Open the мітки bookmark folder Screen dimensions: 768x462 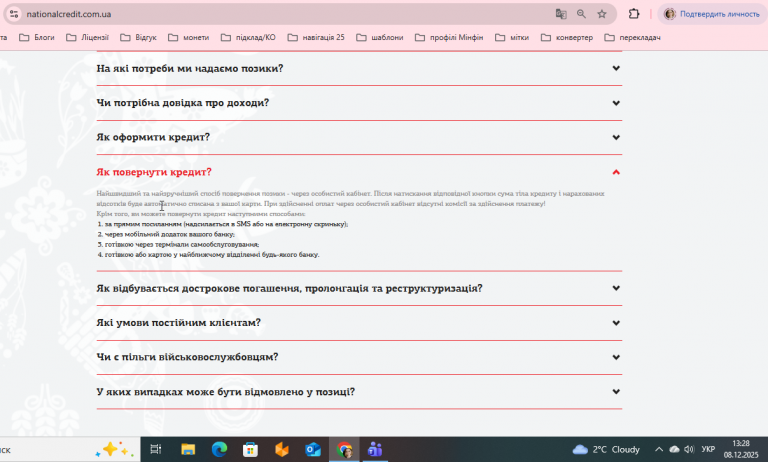click(512, 37)
